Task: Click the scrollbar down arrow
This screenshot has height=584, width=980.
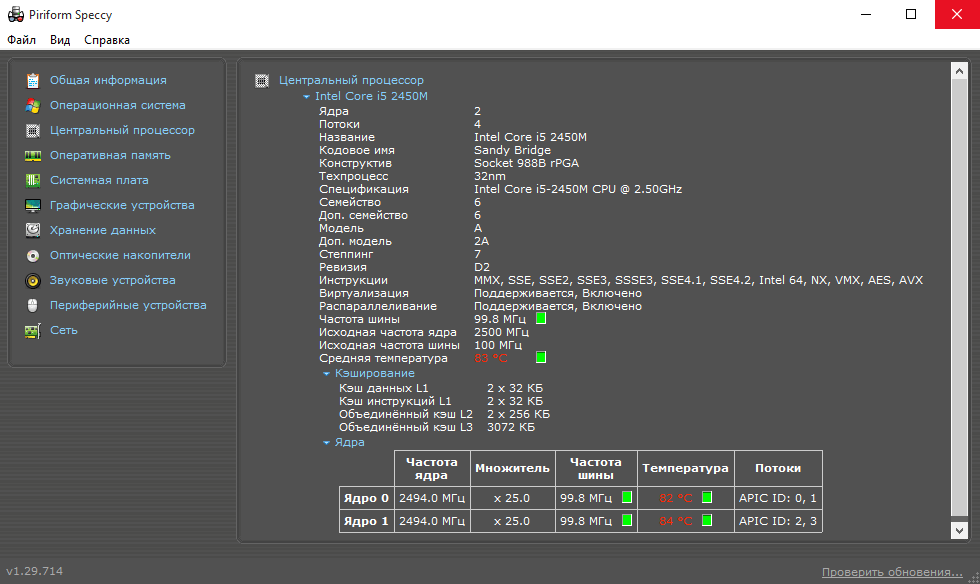Action: tap(959, 531)
